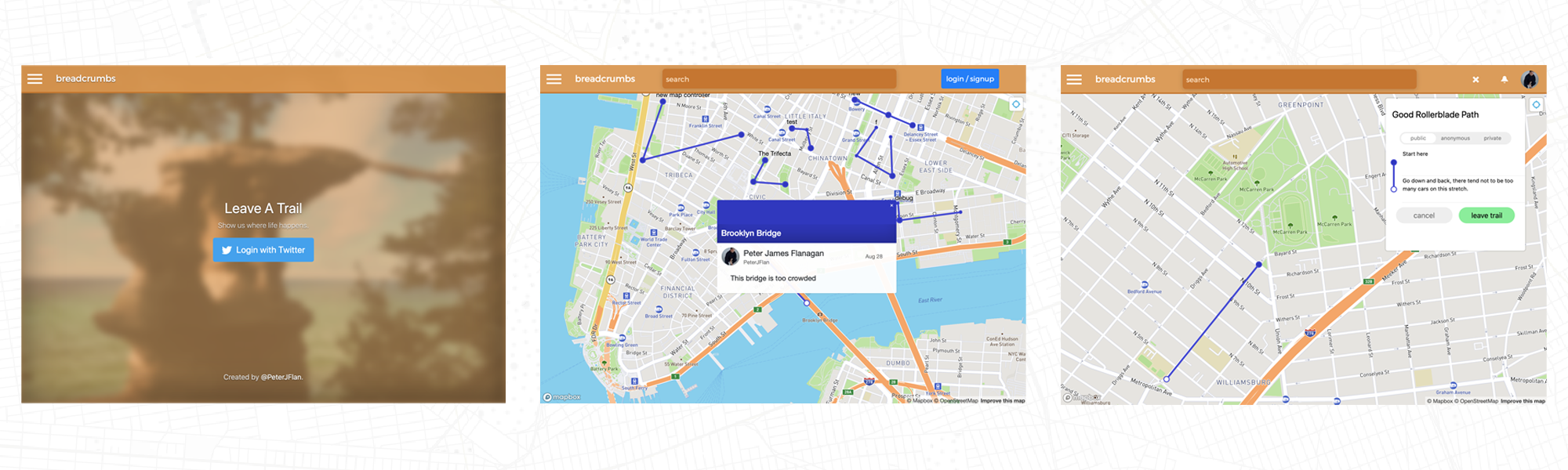
Task: Click breadcrumbs logo on landing screen
Action: click(x=85, y=78)
